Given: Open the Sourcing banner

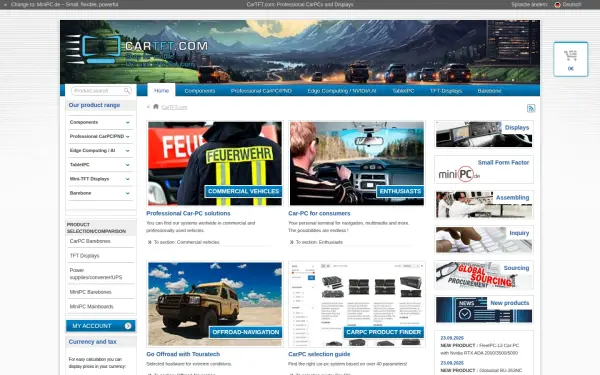Looking at the screenshot, I should tap(484, 275).
